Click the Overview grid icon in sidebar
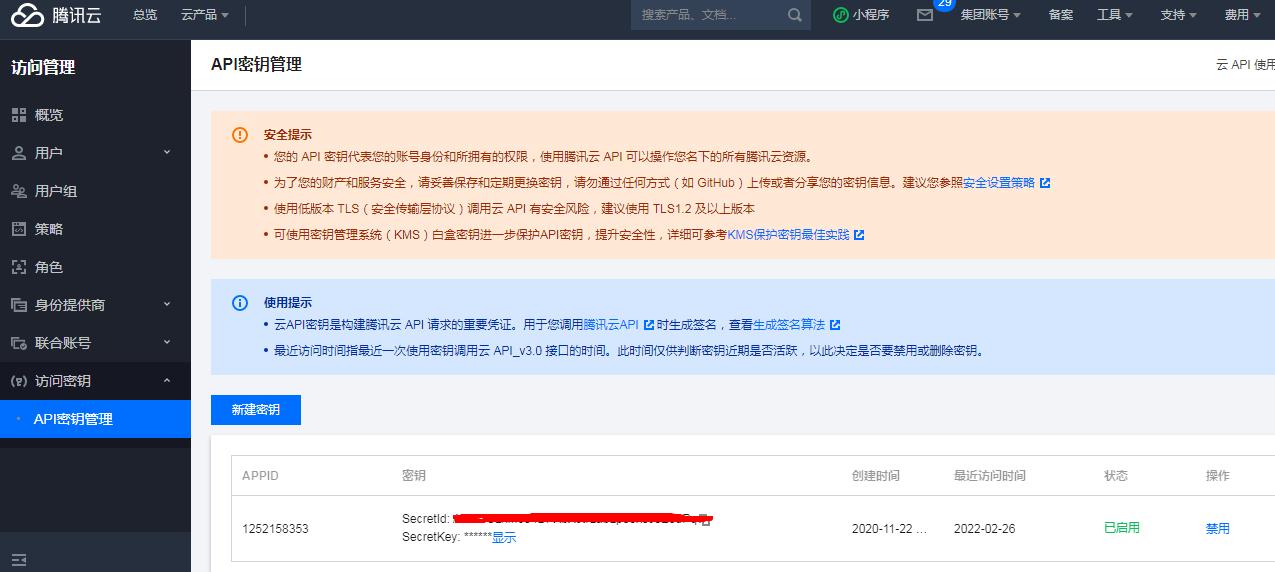 [19, 115]
